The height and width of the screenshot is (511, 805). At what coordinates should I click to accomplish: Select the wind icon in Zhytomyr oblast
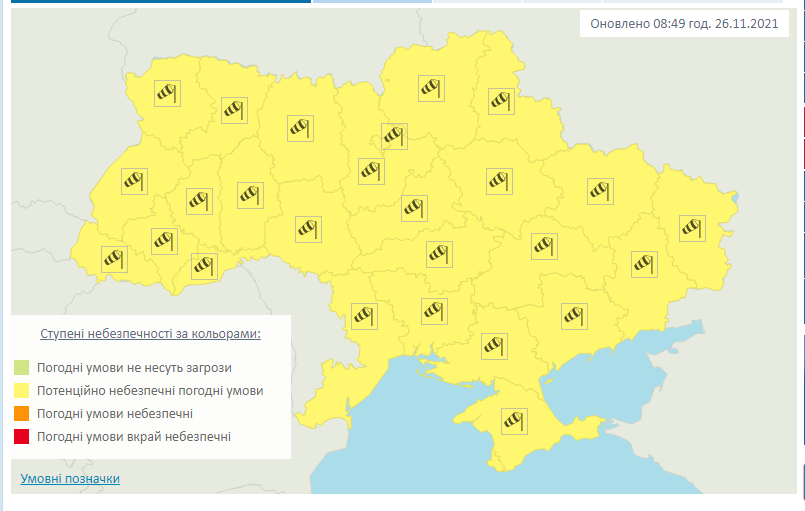point(300,128)
